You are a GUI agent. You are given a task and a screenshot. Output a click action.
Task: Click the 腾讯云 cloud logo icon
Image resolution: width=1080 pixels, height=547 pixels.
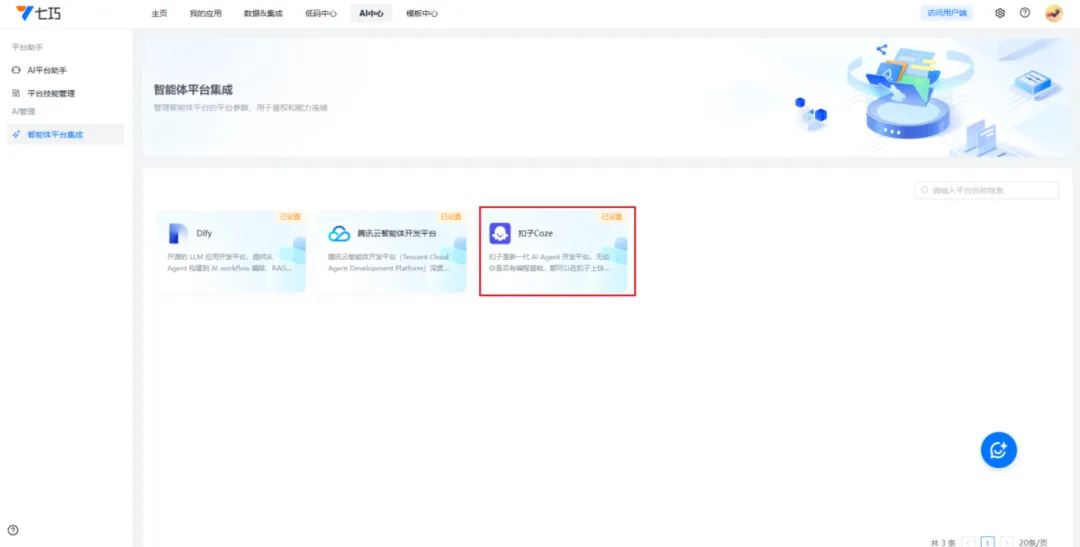(339, 233)
